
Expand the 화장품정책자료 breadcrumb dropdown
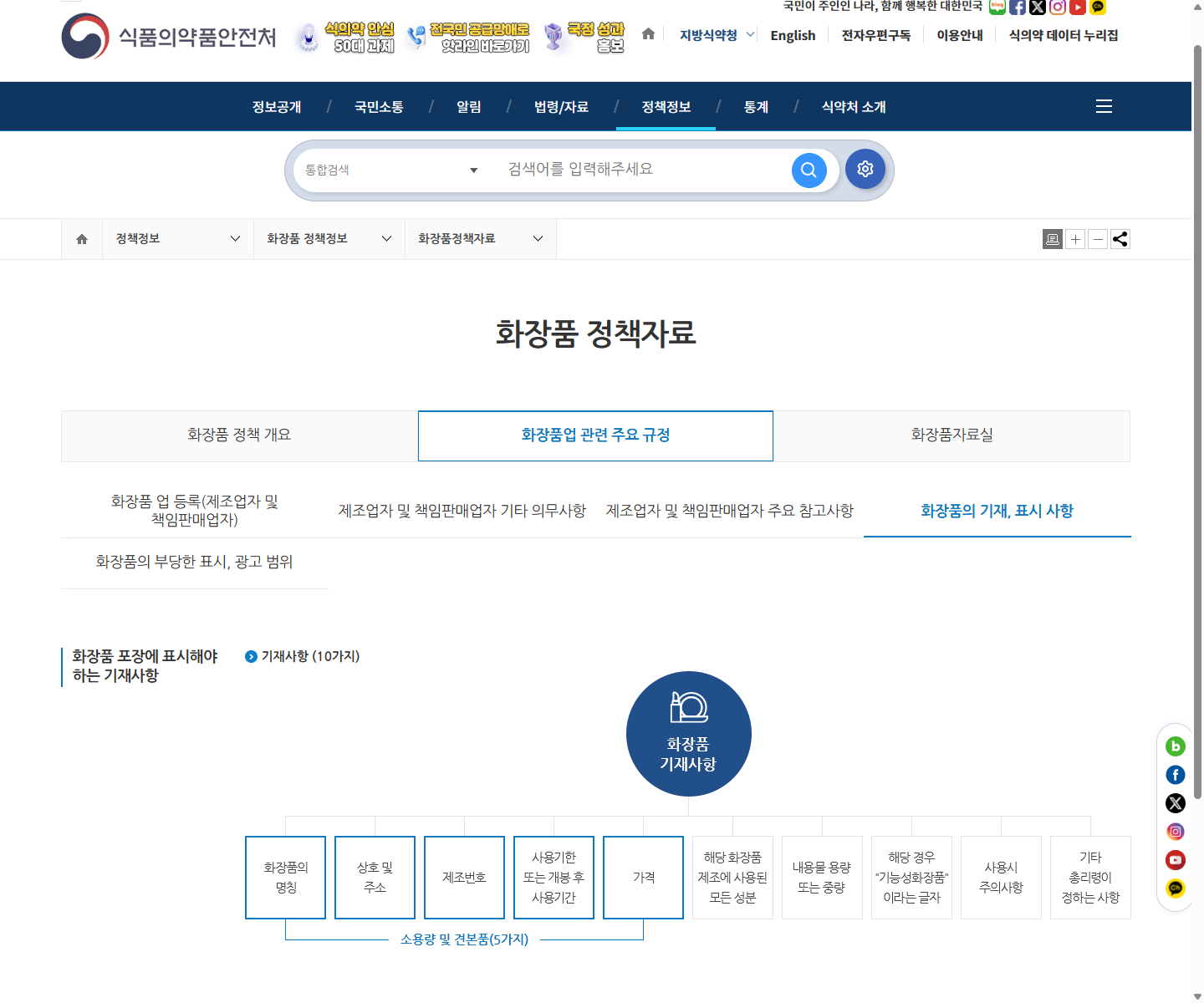(481, 239)
